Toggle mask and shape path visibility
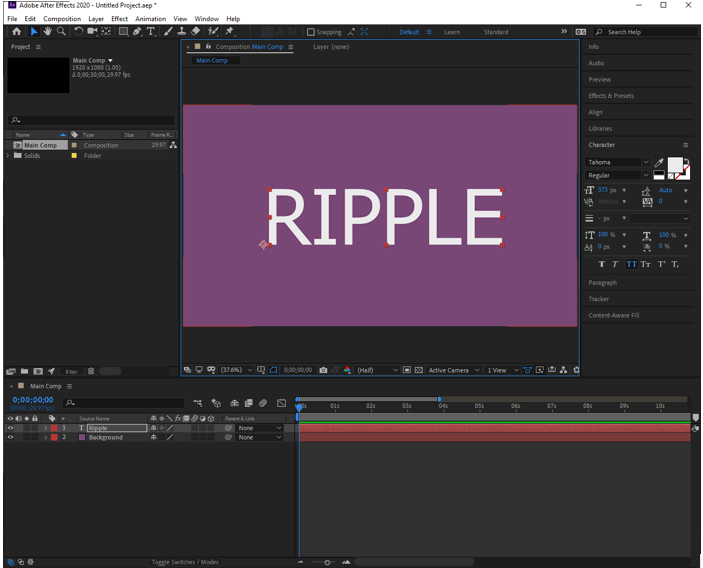Image resolution: width=703 pixels, height=568 pixels. coord(273,370)
